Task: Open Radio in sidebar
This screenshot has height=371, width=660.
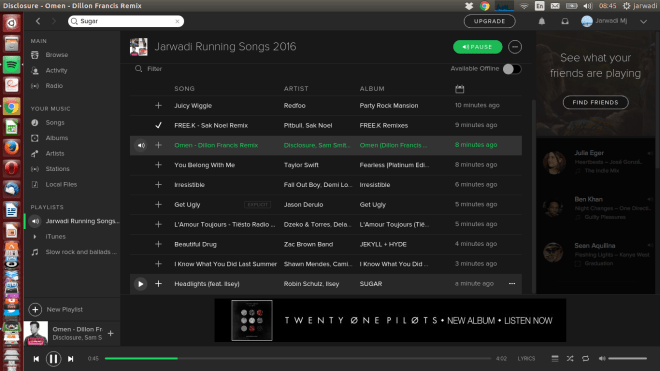Action: [54, 85]
